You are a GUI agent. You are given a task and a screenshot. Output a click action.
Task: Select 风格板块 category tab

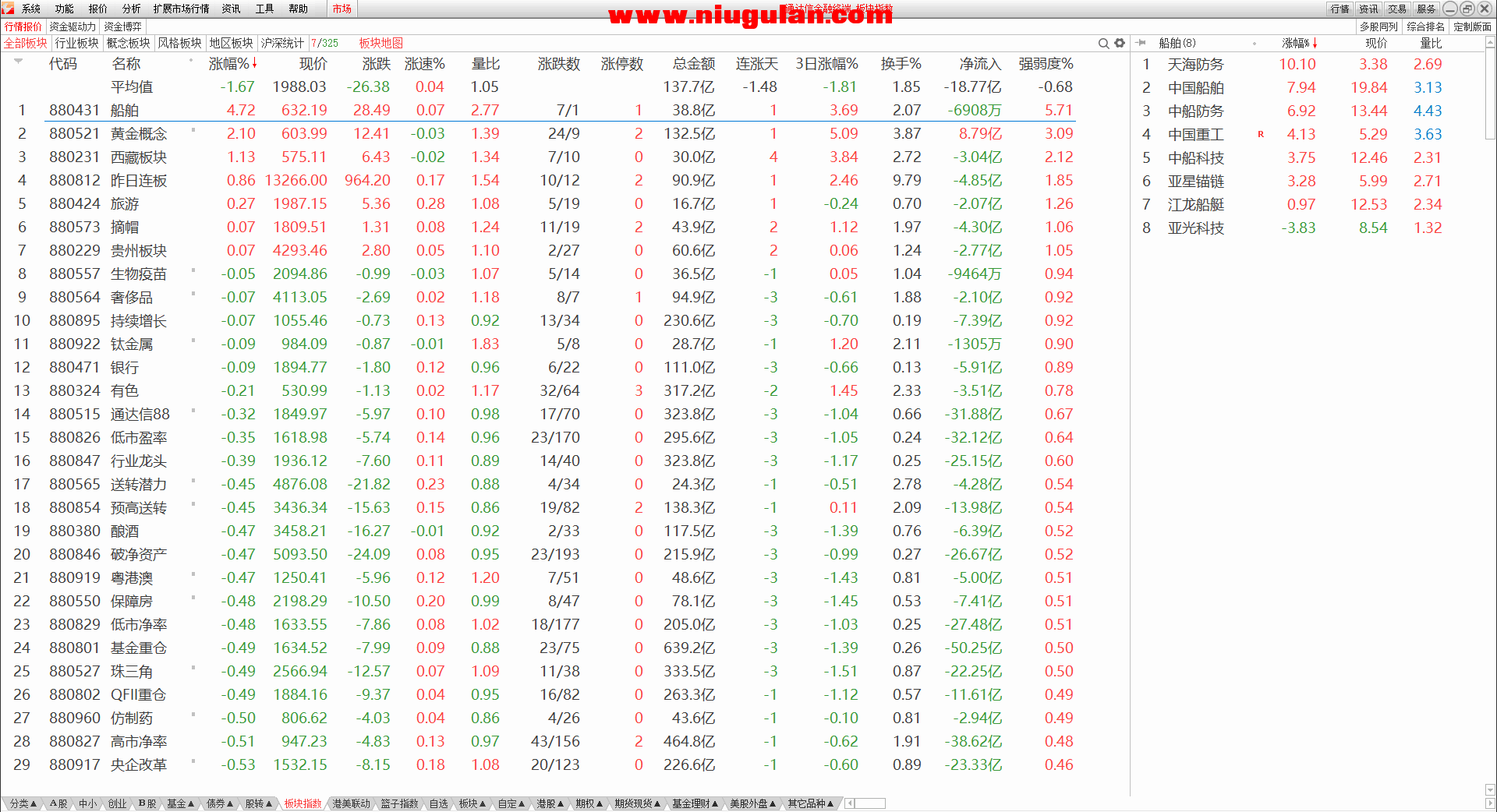click(x=180, y=43)
